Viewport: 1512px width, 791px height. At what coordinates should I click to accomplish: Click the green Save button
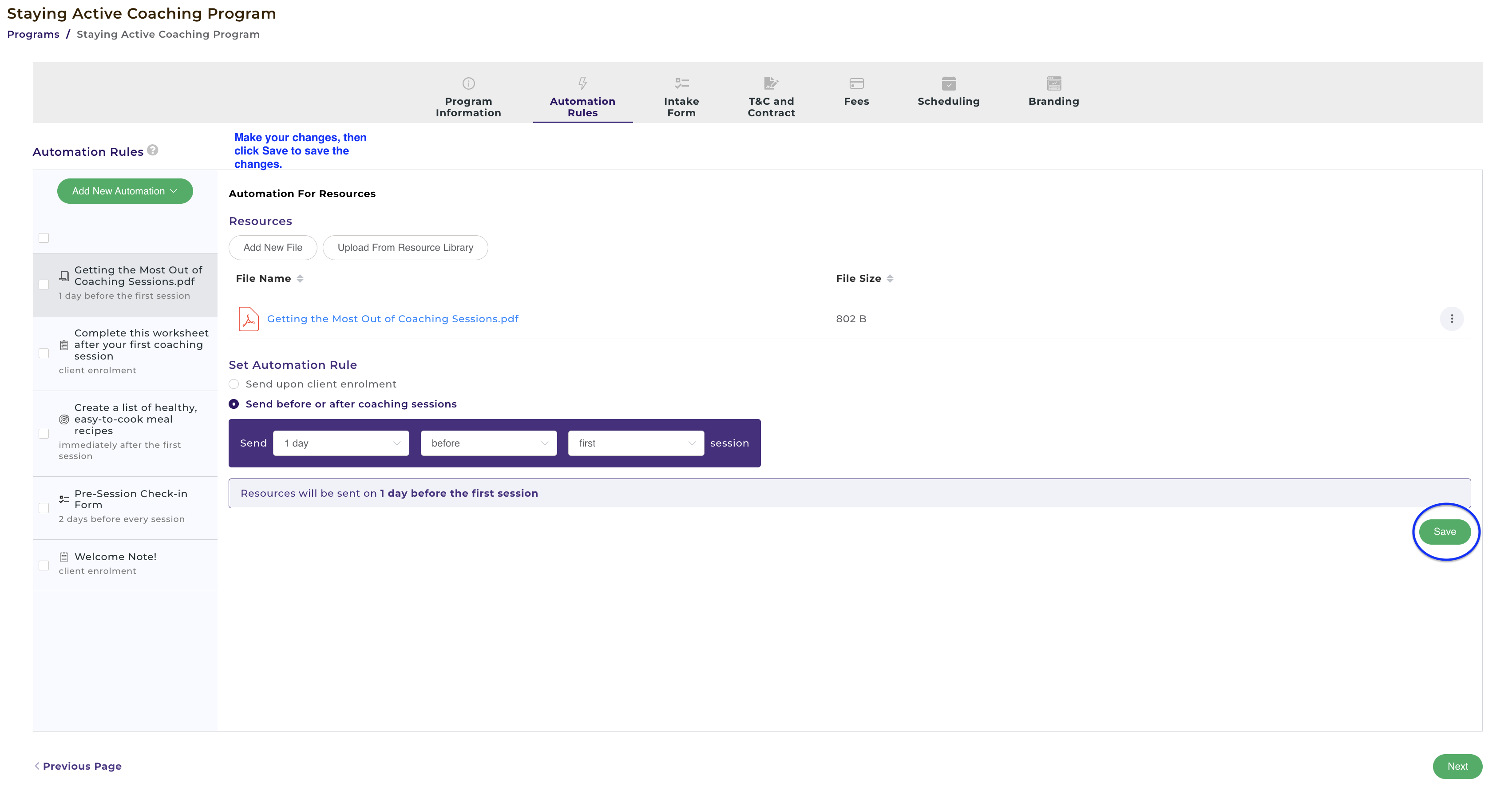[1445, 532]
